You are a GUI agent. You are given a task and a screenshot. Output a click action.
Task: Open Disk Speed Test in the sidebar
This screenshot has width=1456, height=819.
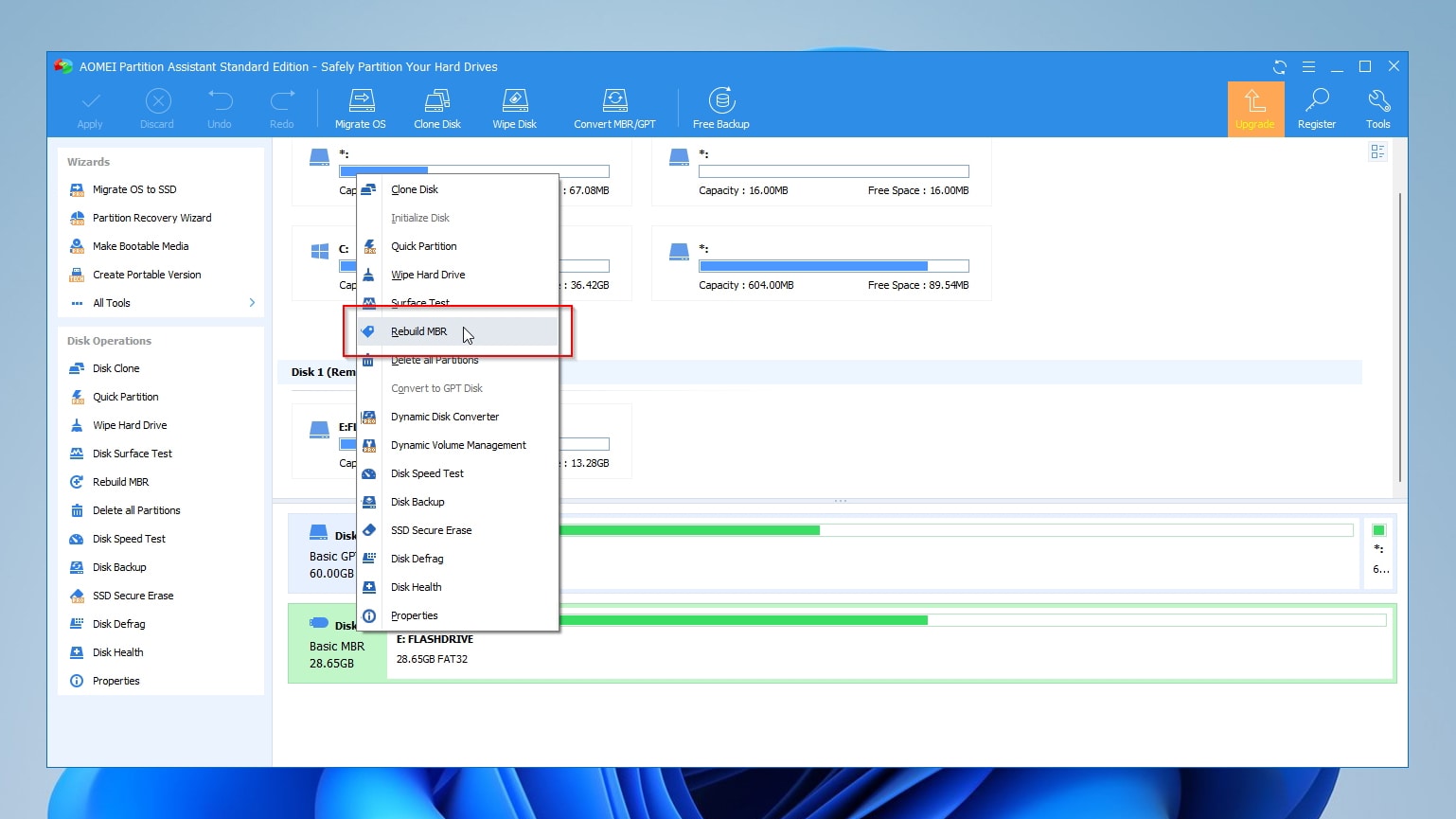[x=129, y=539]
